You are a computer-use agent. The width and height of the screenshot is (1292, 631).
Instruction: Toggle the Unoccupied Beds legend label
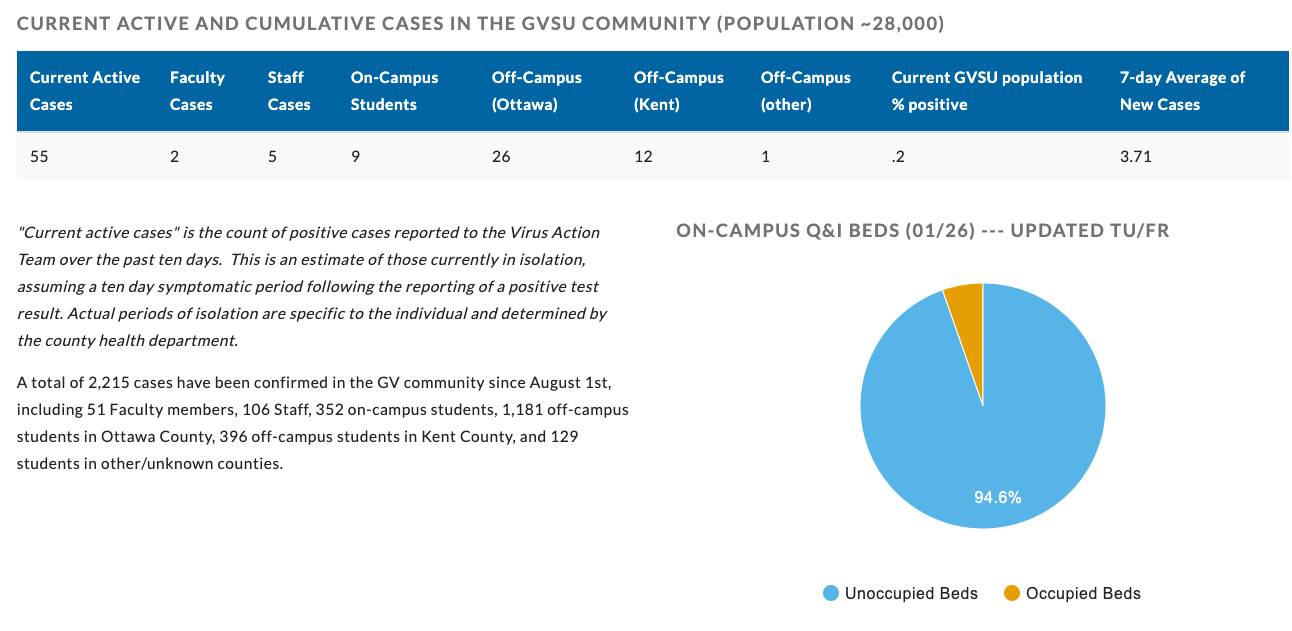click(x=911, y=593)
